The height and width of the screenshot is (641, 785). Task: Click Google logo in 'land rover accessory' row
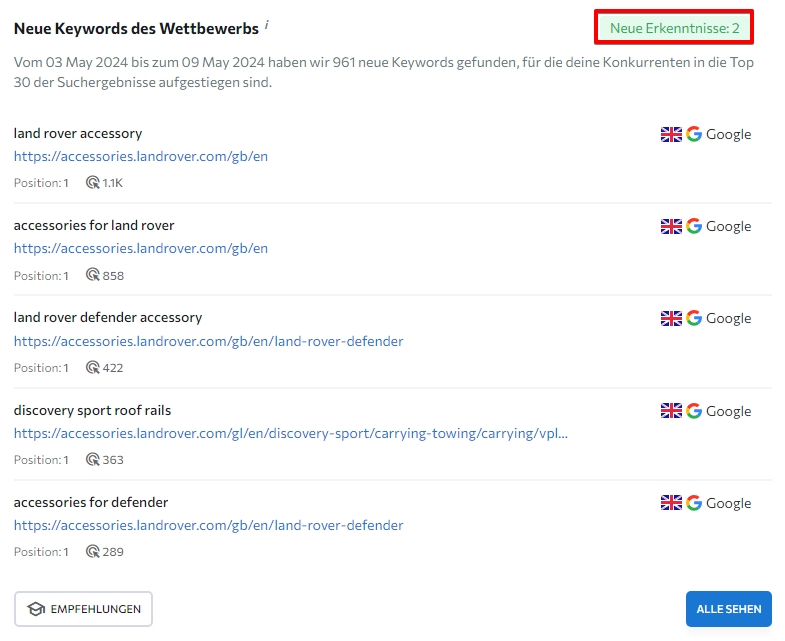click(x=694, y=134)
